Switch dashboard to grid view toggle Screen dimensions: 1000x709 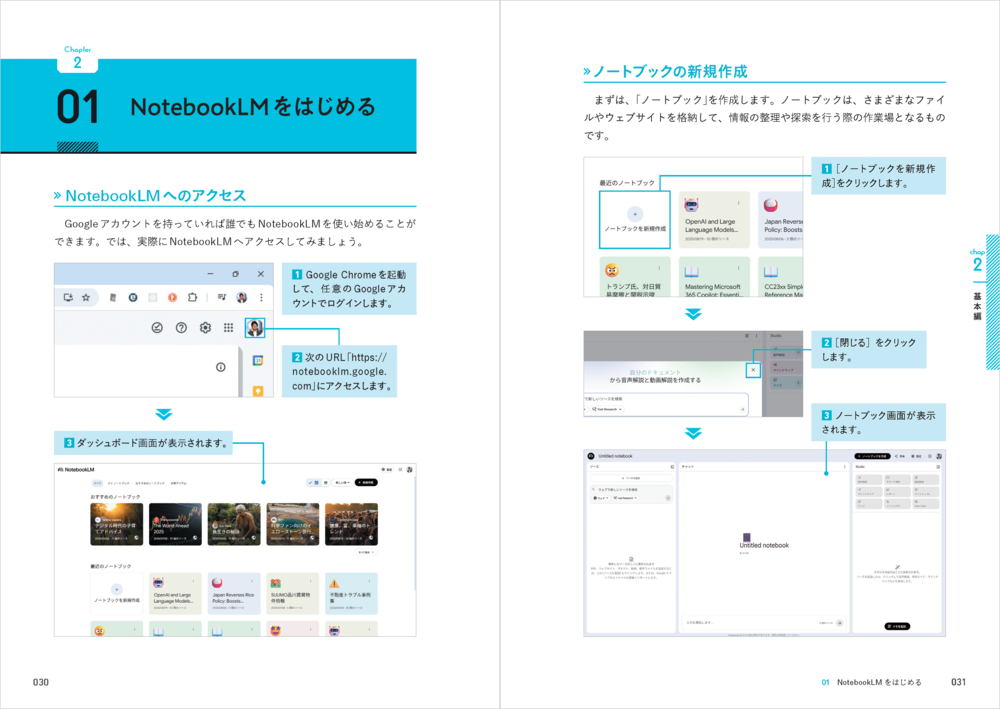tap(317, 482)
